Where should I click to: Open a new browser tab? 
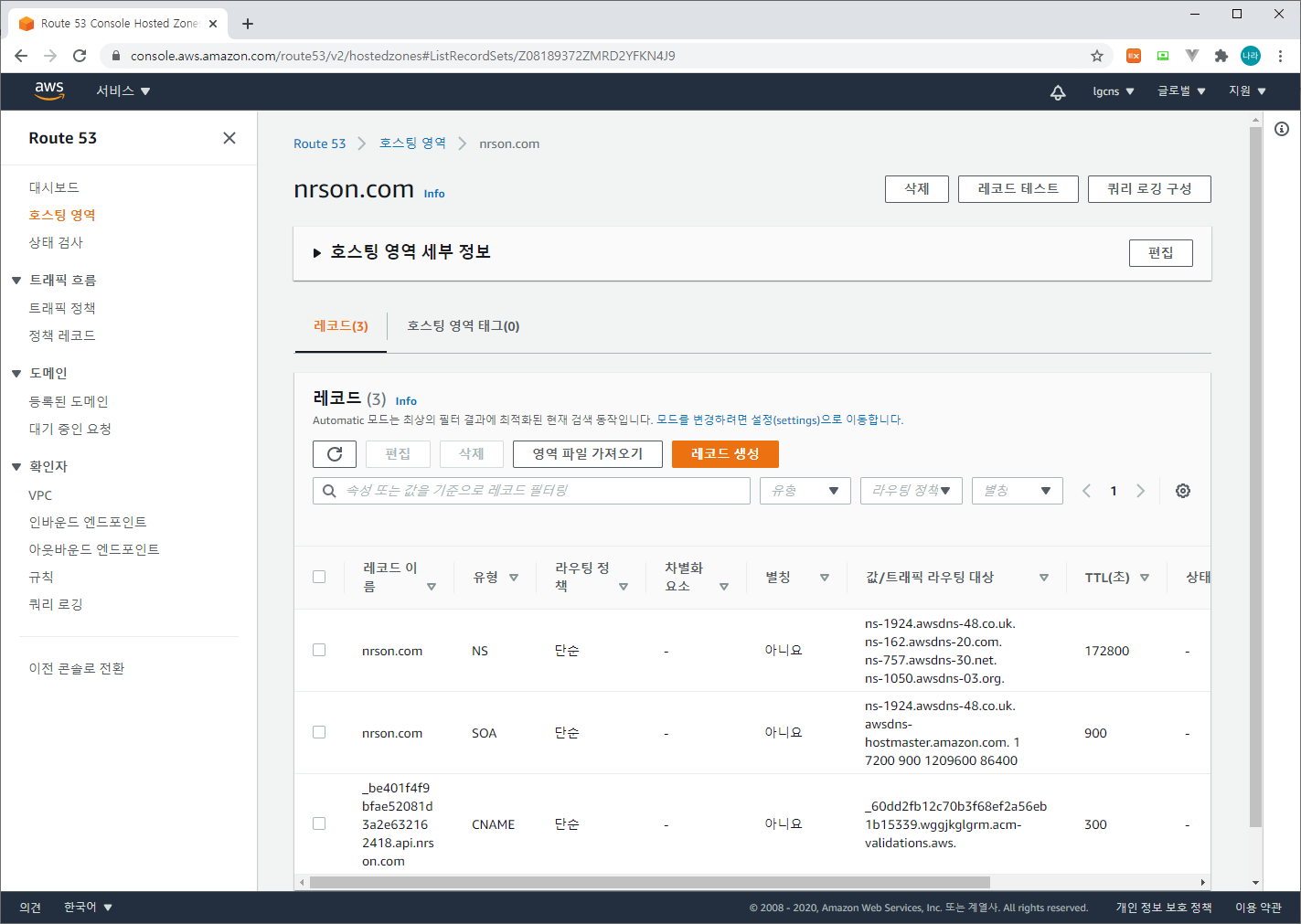[248, 24]
